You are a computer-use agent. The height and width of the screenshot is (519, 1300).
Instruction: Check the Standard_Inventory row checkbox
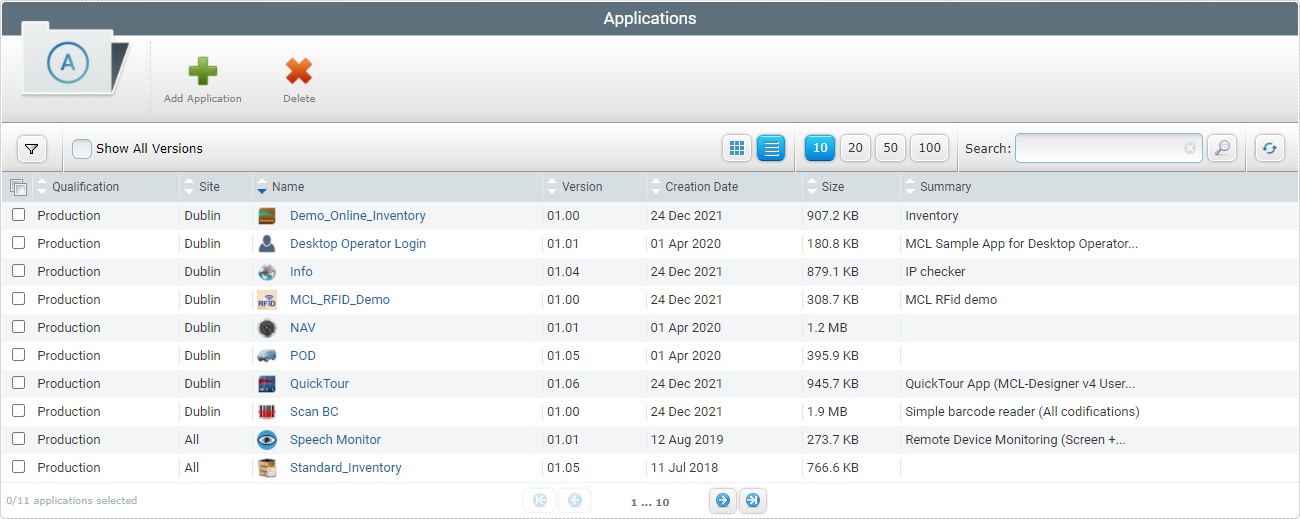(x=18, y=467)
